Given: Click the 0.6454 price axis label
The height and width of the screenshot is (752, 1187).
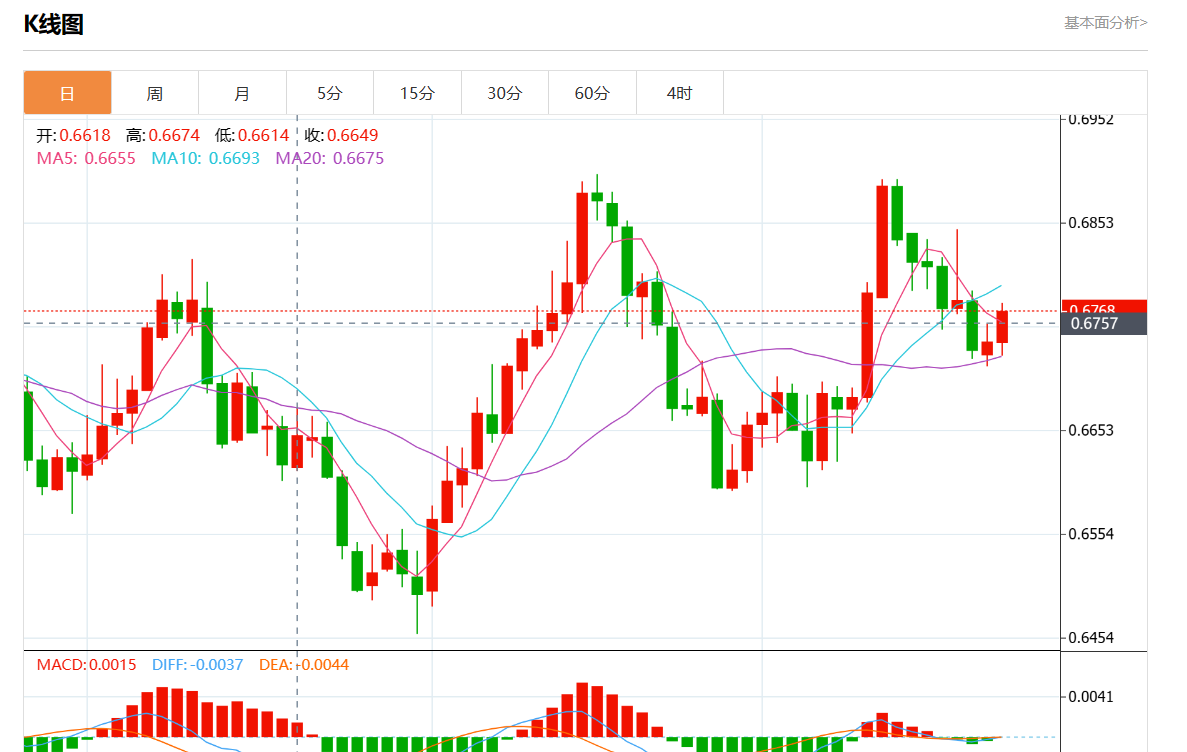Looking at the screenshot, I should pyautogui.click(x=1091, y=638).
